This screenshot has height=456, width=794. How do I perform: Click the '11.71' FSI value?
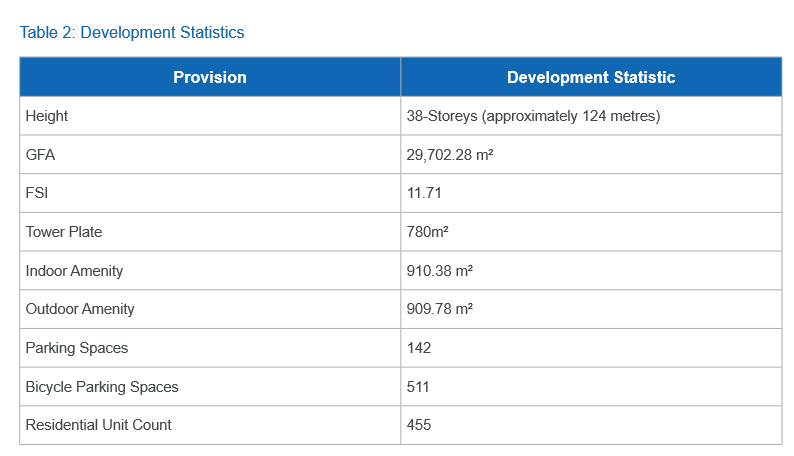click(x=424, y=193)
